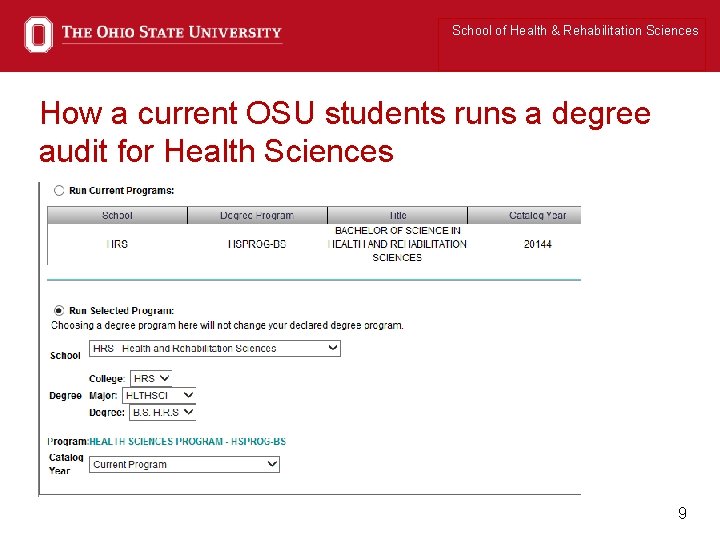Click the slide title about degree audit
Viewport: 720px width, 540px height.
(345, 132)
